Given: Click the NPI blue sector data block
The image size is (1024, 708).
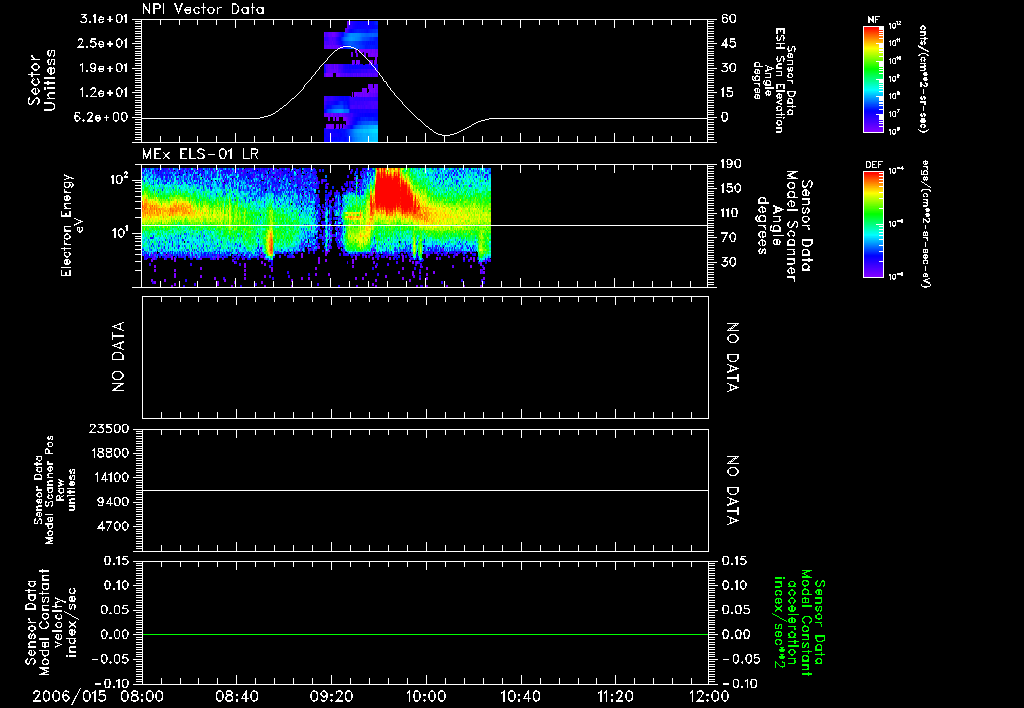Looking at the screenshot, I should (351, 81).
